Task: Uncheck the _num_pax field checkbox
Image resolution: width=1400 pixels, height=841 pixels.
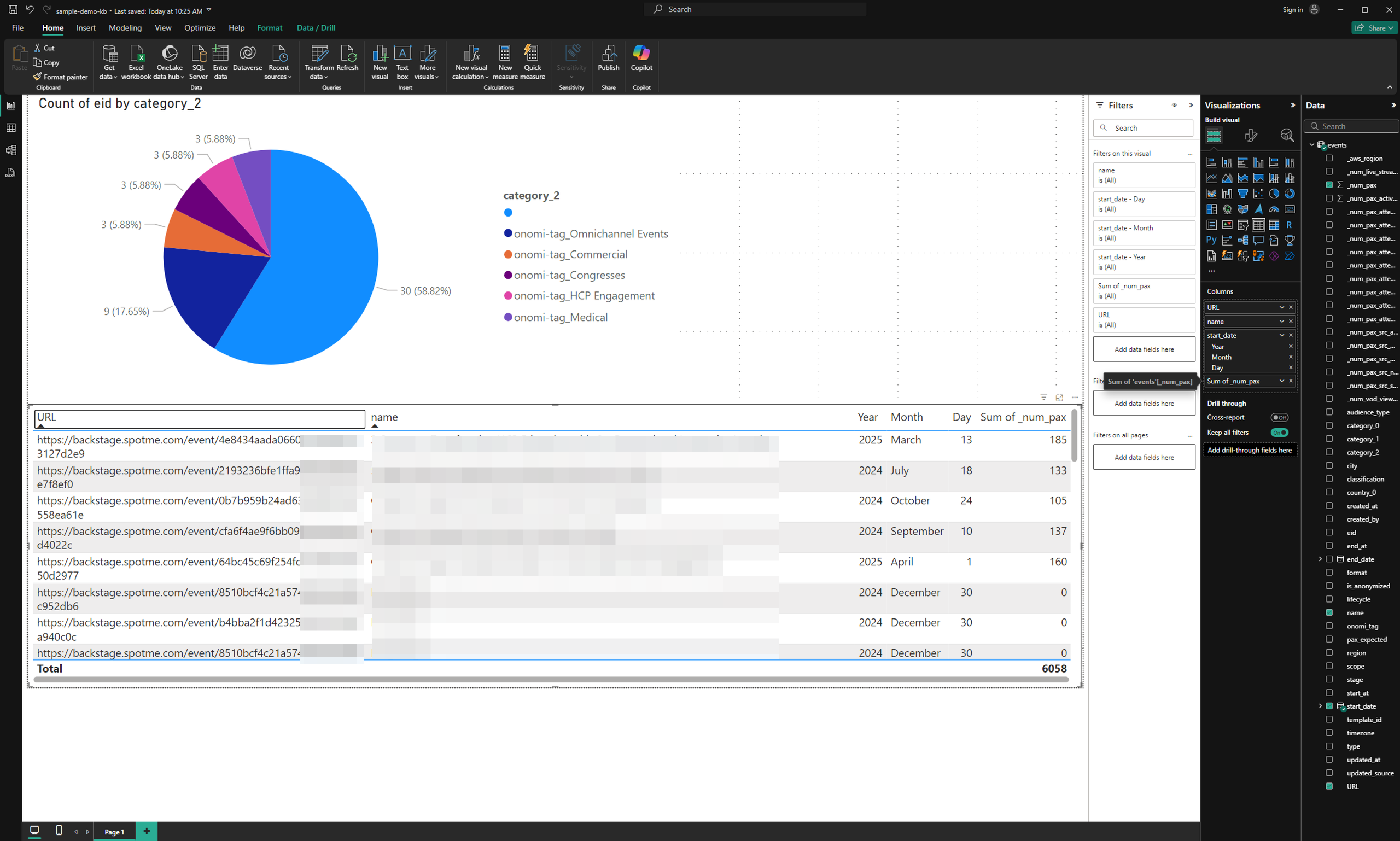Action: (x=1329, y=185)
